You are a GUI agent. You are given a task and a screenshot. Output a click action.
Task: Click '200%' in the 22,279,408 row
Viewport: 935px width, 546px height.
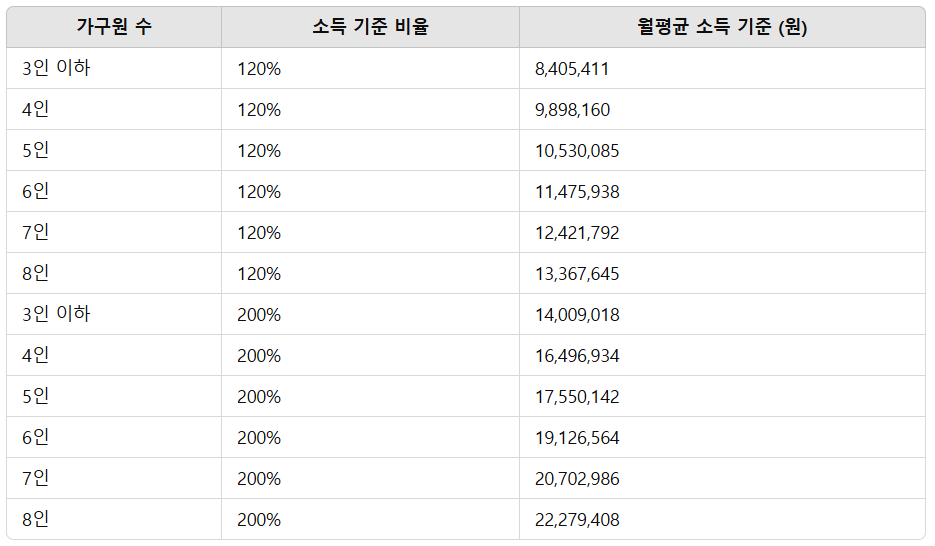coord(259,520)
